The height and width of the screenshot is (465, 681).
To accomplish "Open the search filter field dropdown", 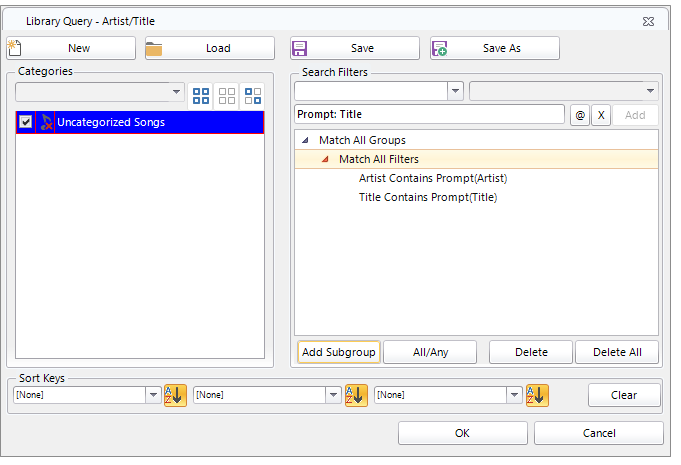I will coord(455,90).
